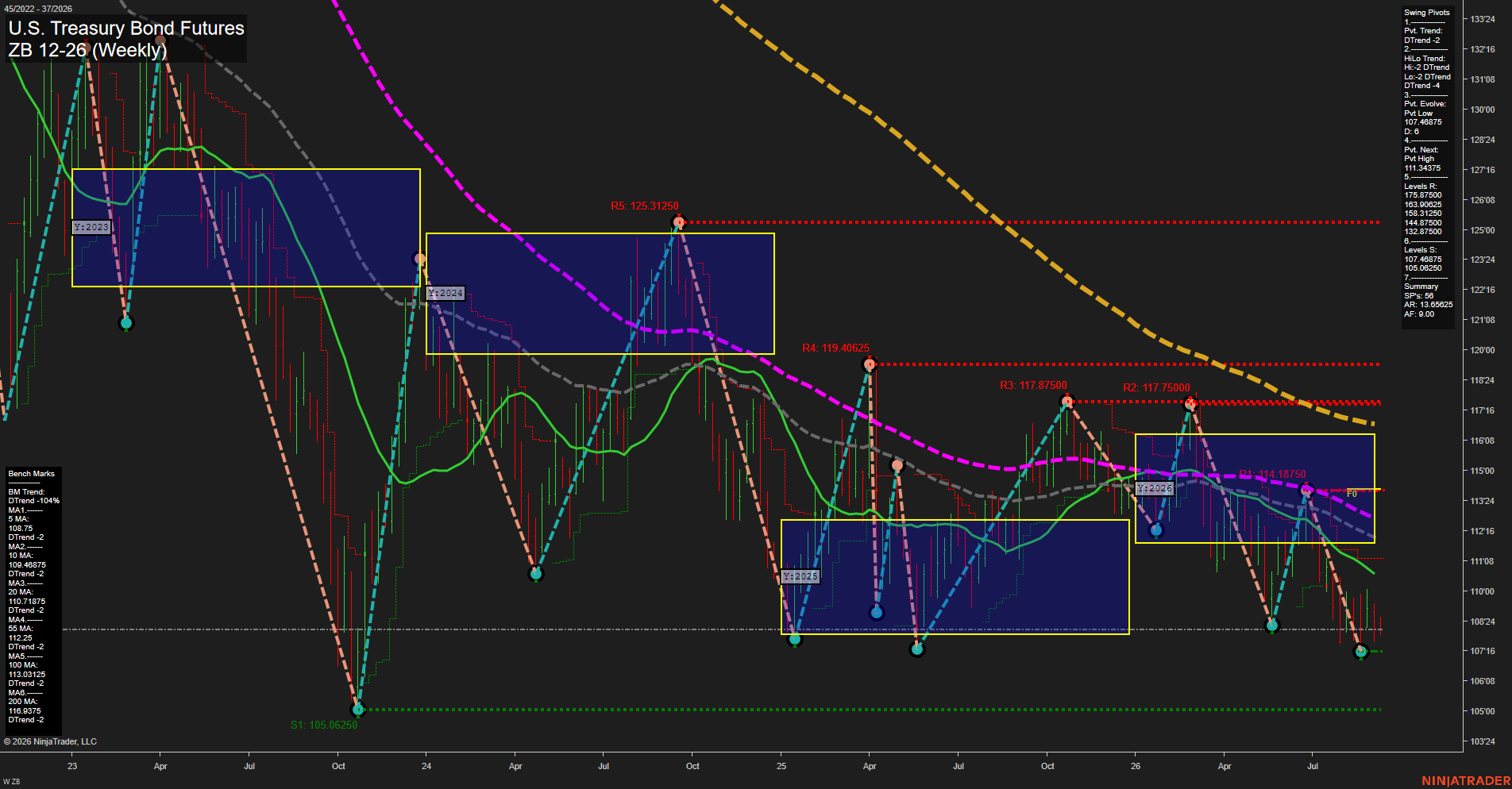Select the swing low pivot marker at S1 line start
Image resolution: width=1512 pixels, height=789 pixels.
pos(357,709)
